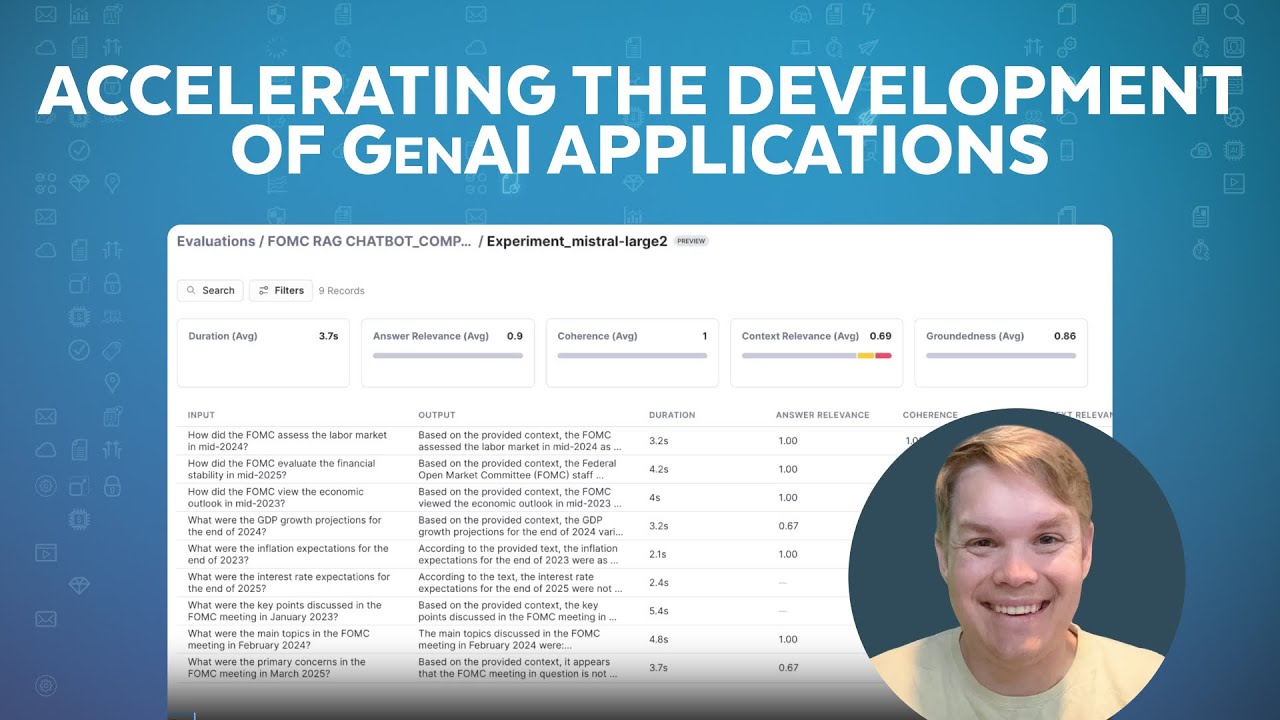
Task: Click answer relevance 1.00 in the February 2024 row
Action: pyautogui.click(x=788, y=639)
